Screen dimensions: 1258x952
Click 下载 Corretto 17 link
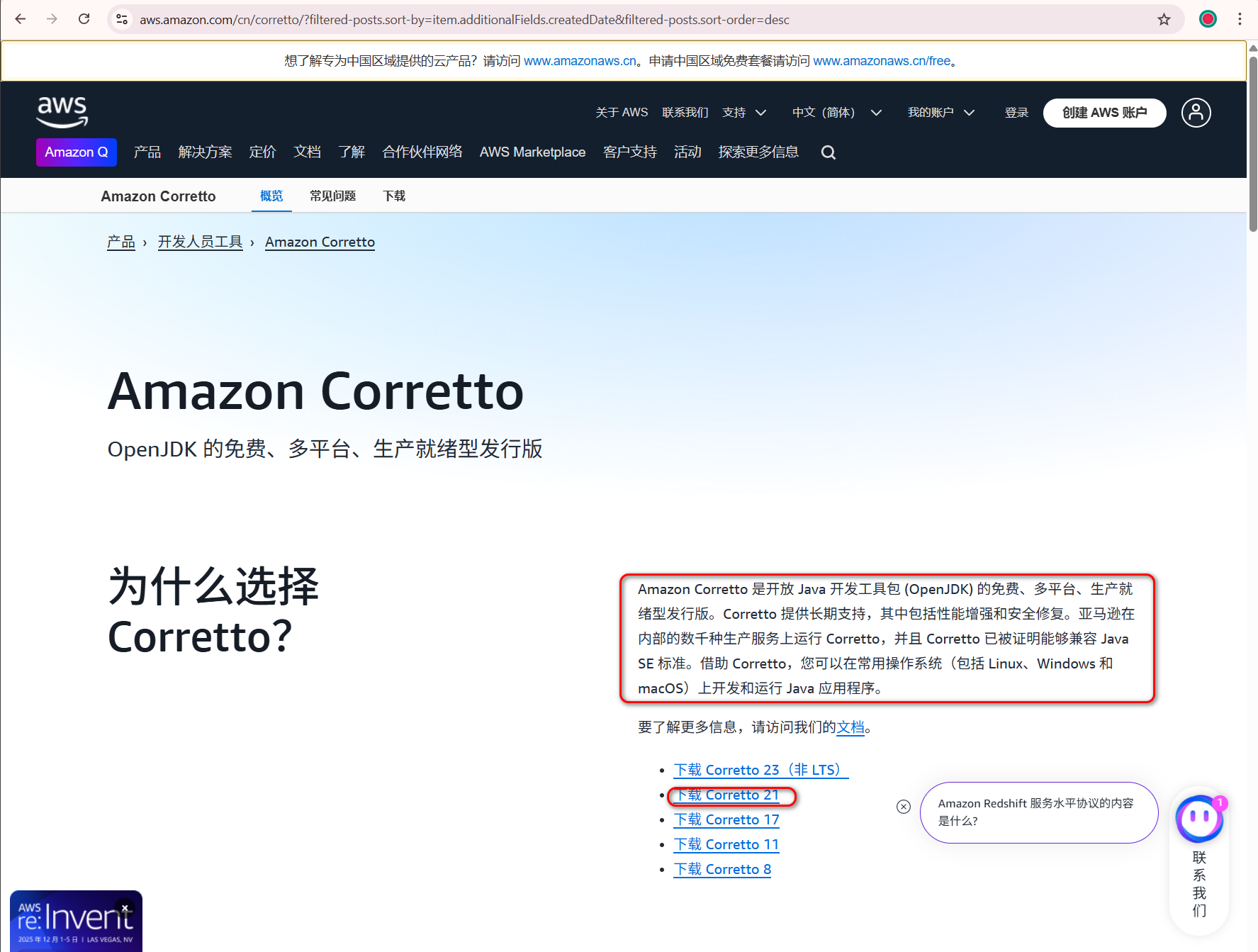coord(726,819)
